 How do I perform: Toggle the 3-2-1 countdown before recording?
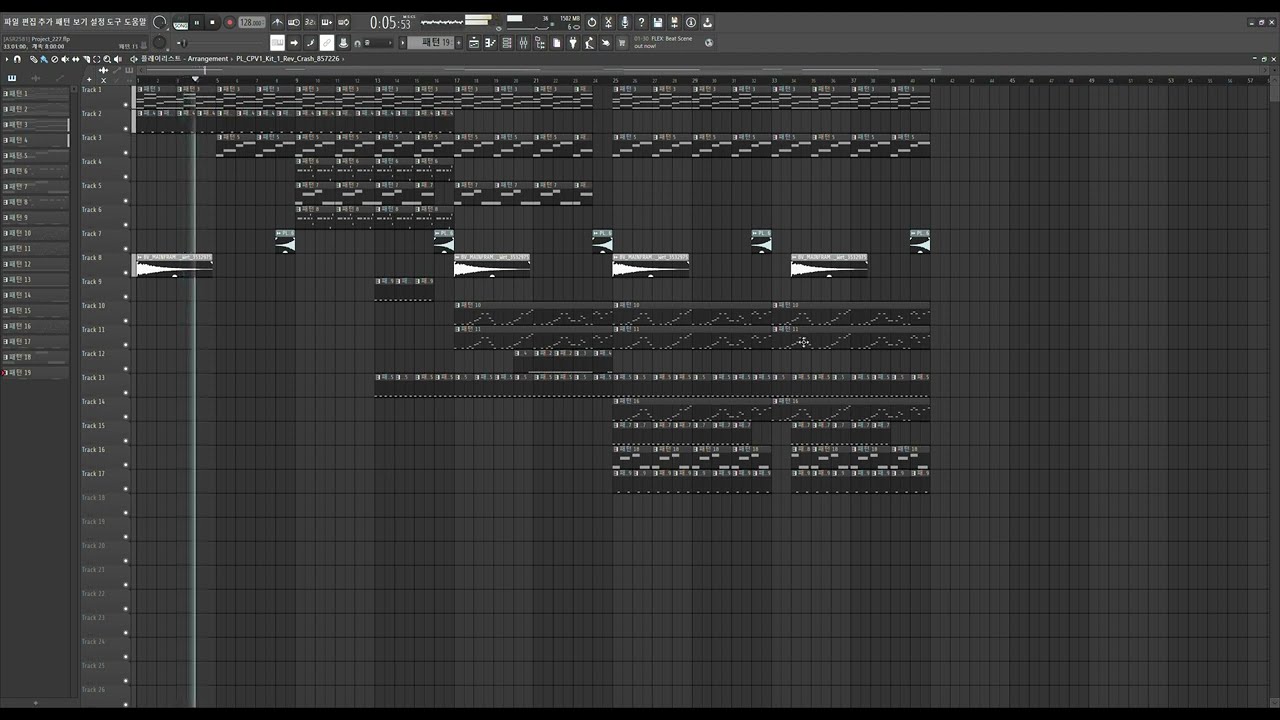click(310, 22)
